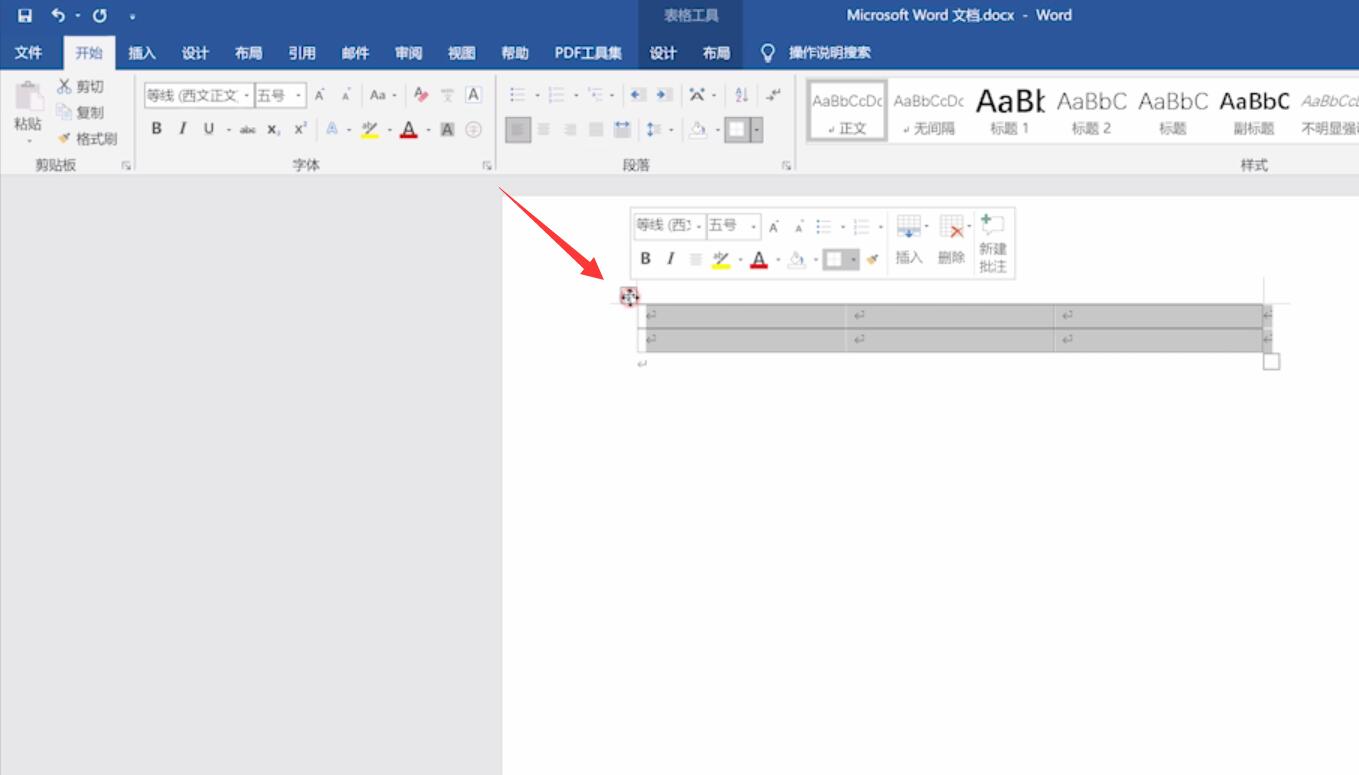The height and width of the screenshot is (775, 1359).
Task: Click 操作说明搜索 search box
Action: tap(830, 53)
